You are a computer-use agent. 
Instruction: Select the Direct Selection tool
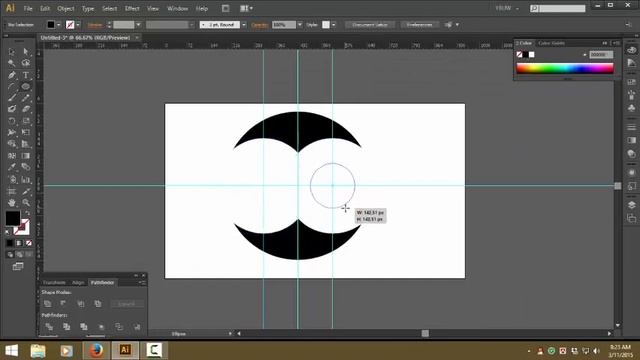pos(26,52)
